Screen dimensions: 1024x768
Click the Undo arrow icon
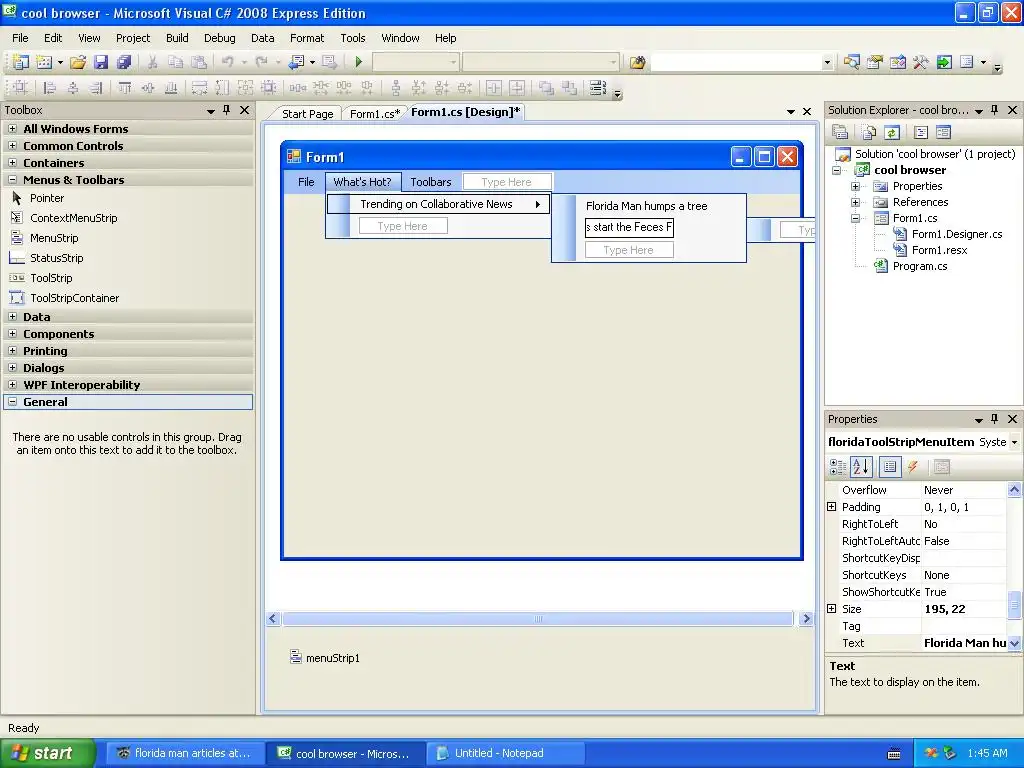(x=227, y=62)
